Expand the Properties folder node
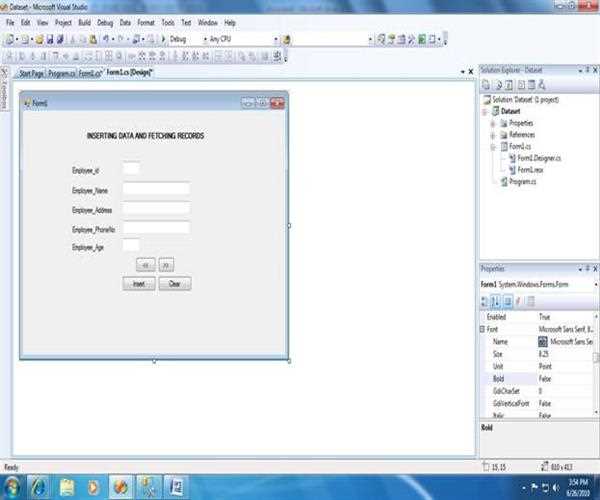The width and height of the screenshot is (600, 500). point(492,123)
